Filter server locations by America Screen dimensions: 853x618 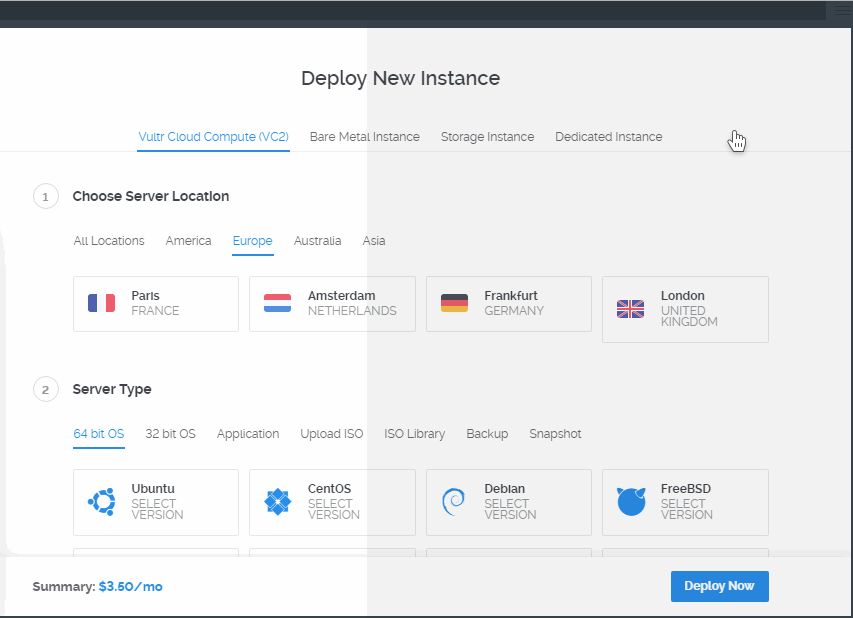(x=188, y=240)
